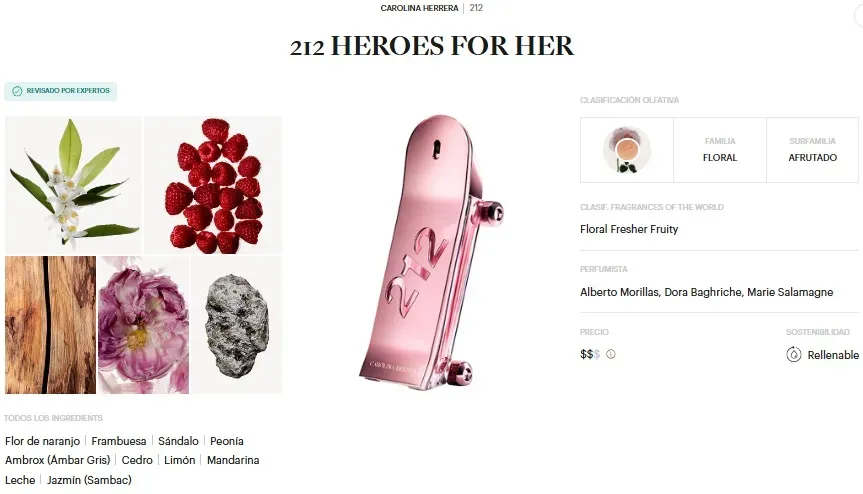Click the Revisado por expertos badge
Image resolution: width=863 pixels, height=494 pixels.
click(61, 91)
